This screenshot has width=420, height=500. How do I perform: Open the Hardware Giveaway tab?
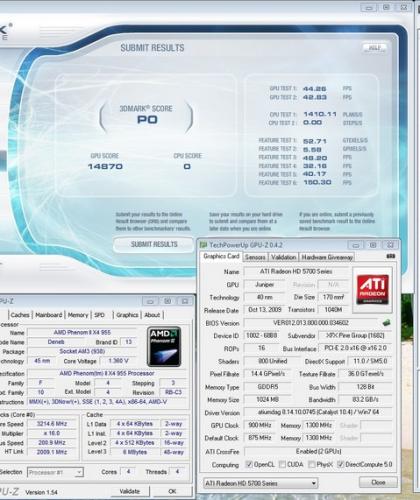(x=327, y=257)
